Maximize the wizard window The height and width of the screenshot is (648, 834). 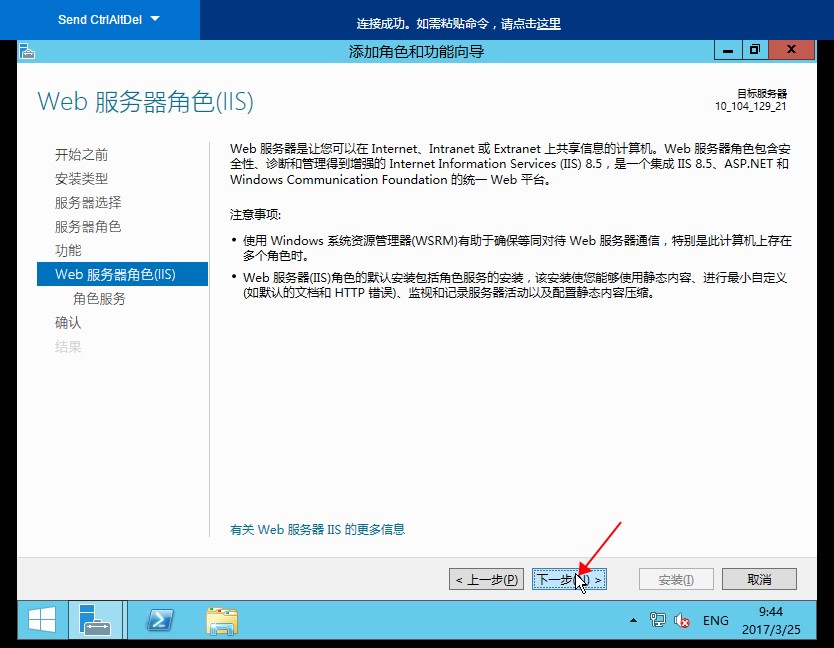755,51
